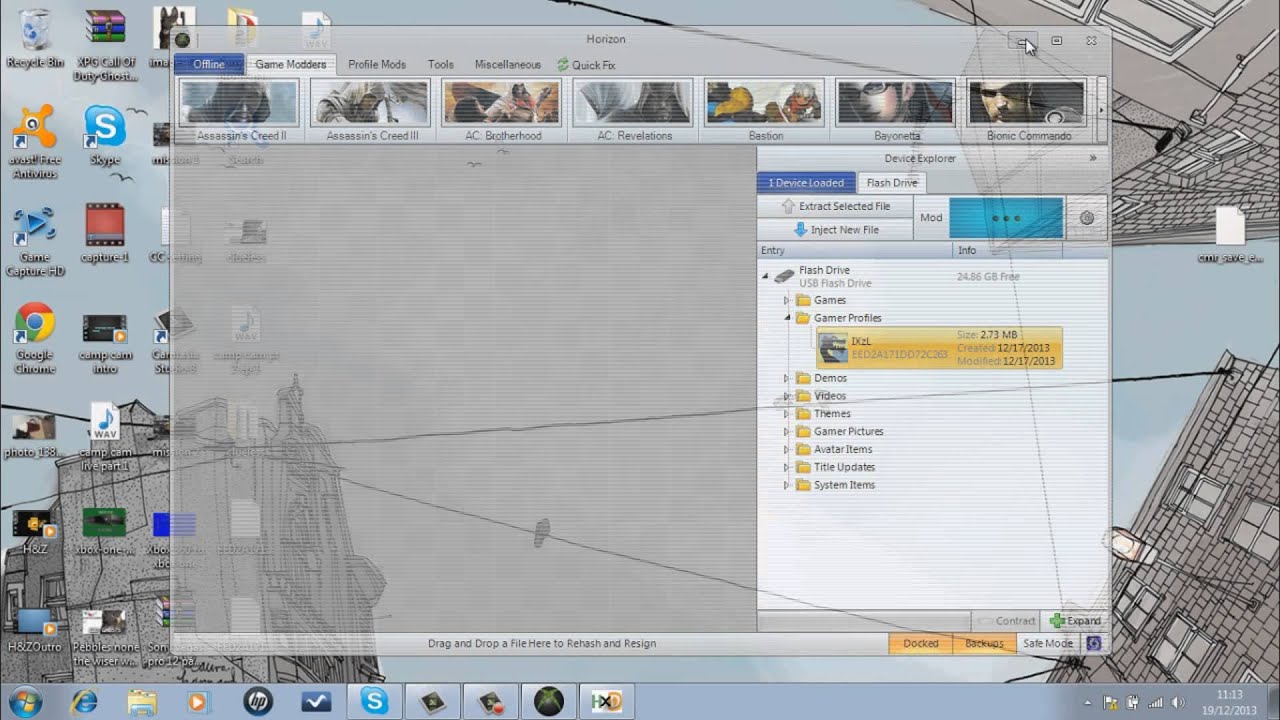Open the device settings gear icon

(x=1087, y=218)
